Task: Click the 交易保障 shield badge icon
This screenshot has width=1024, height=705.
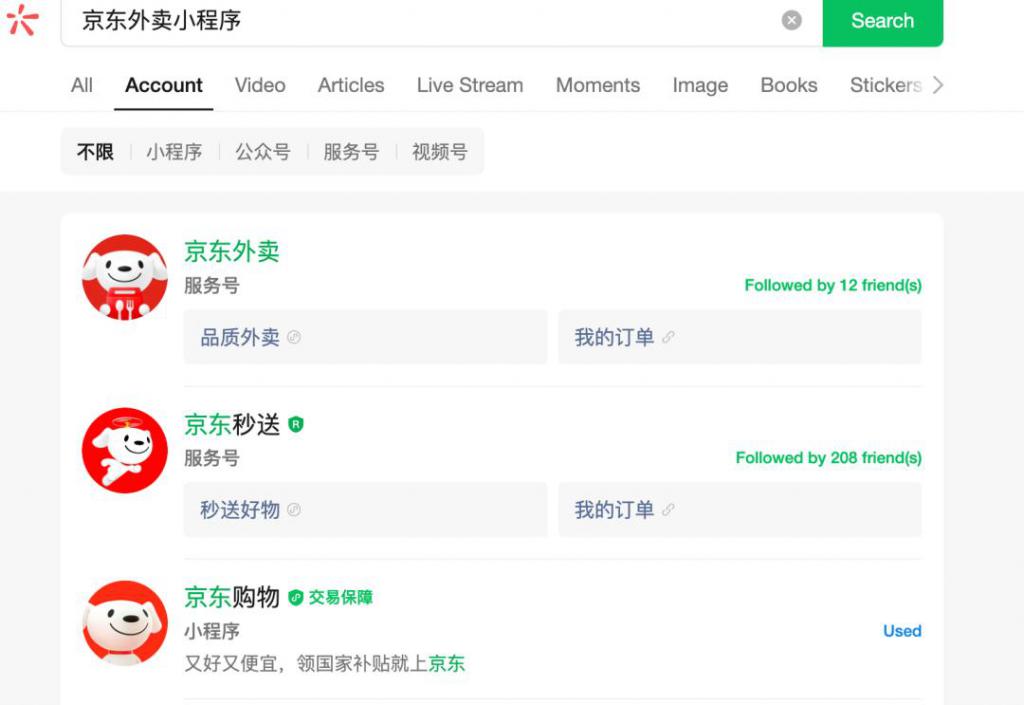Action: click(x=296, y=597)
